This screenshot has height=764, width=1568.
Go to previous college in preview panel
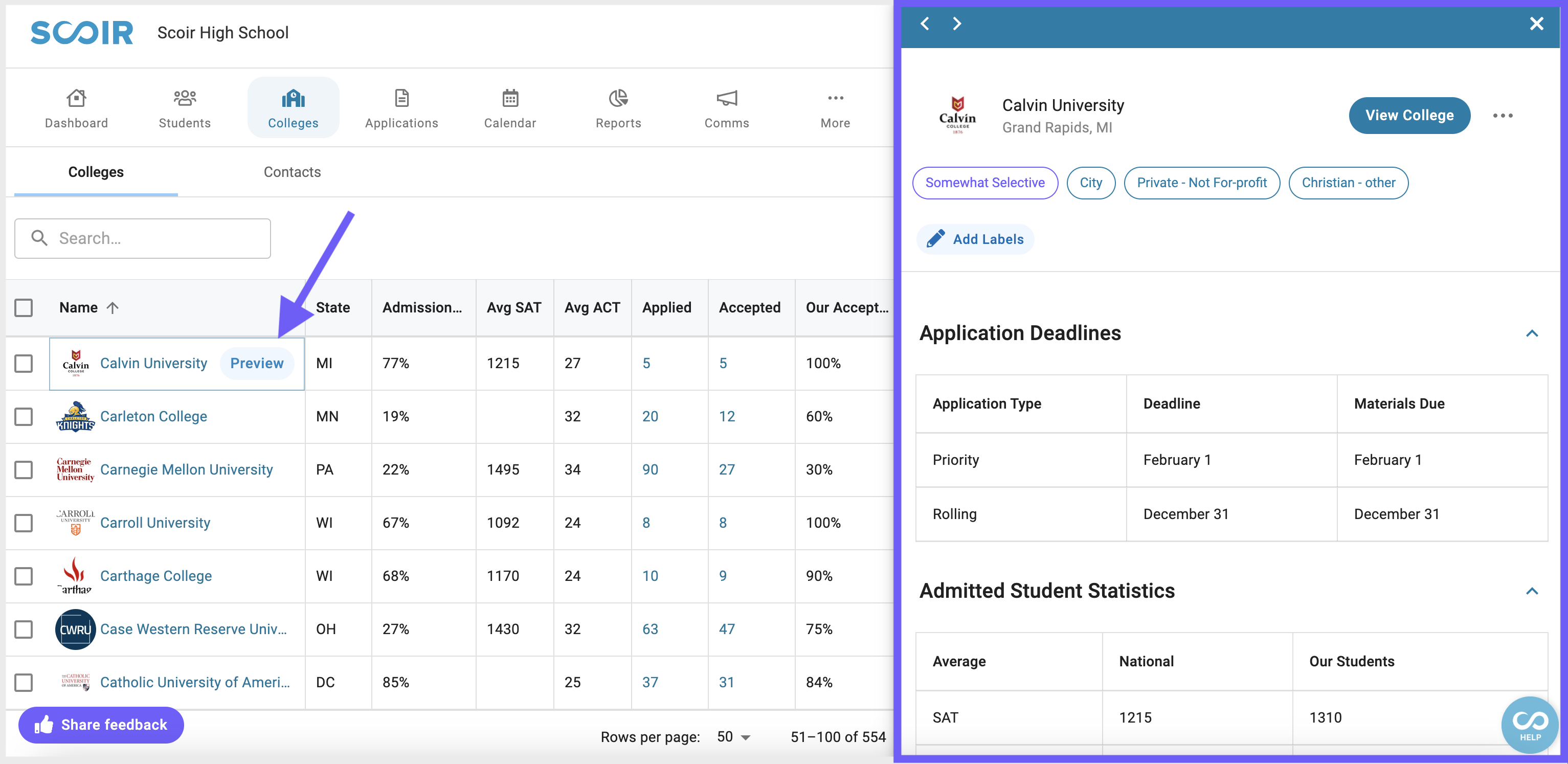point(925,24)
